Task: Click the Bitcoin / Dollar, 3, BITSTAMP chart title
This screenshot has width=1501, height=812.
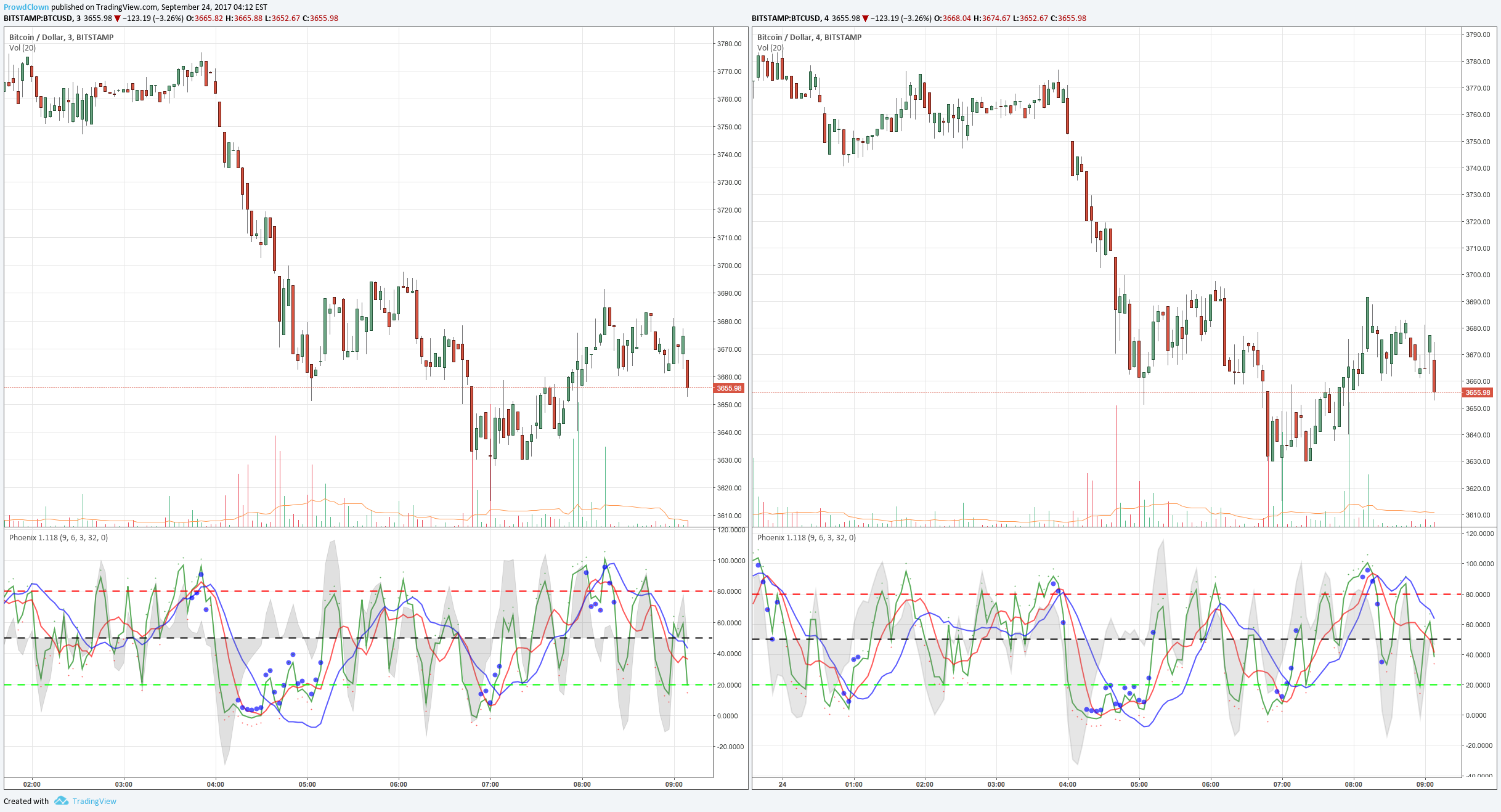Action: tap(62, 37)
